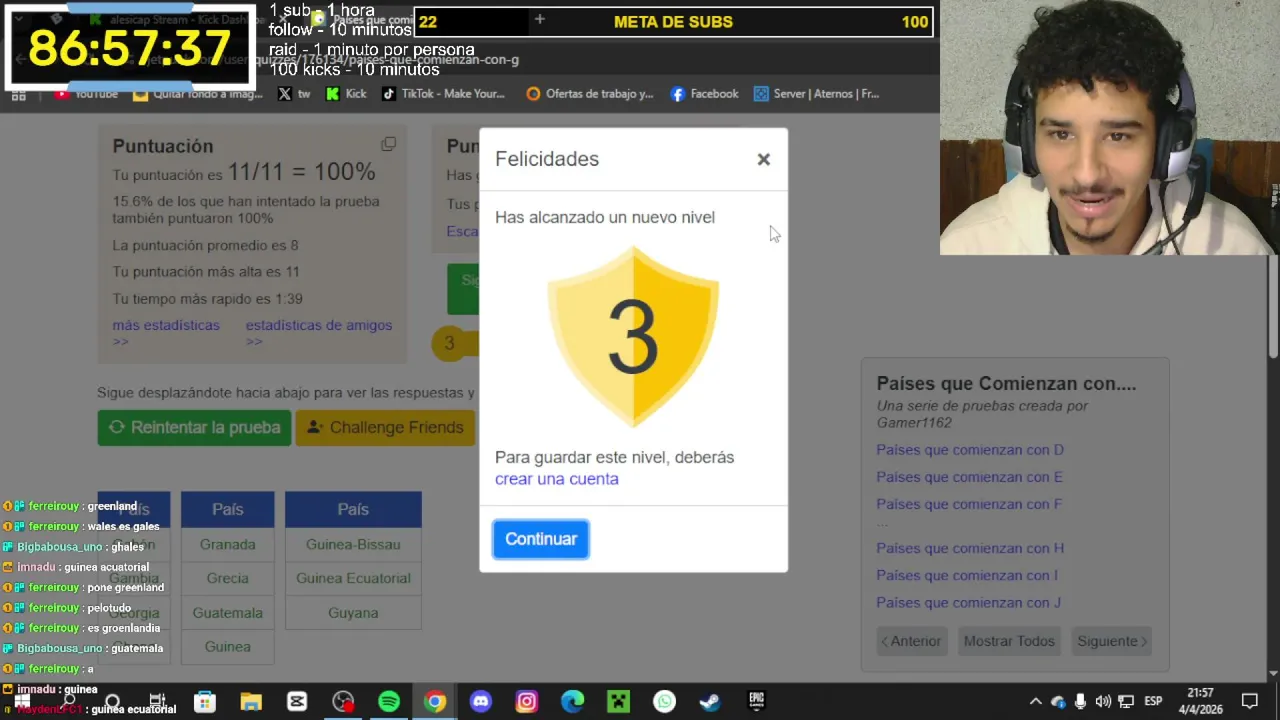Open the 'crear una cuenta' link
The width and height of the screenshot is (1280, 720).
point(556,479)
